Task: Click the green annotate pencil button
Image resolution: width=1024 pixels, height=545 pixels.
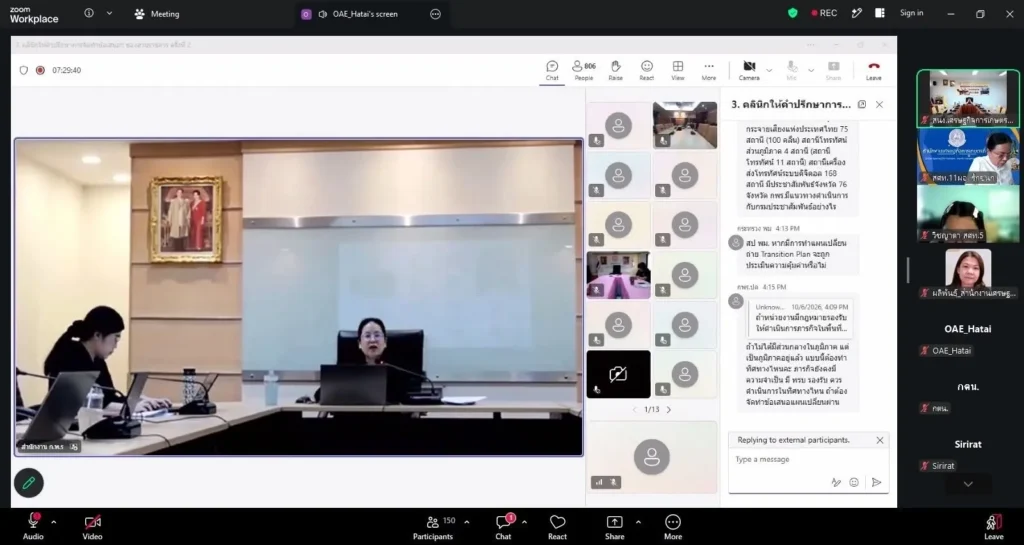Action: click(x=29, y=483)
